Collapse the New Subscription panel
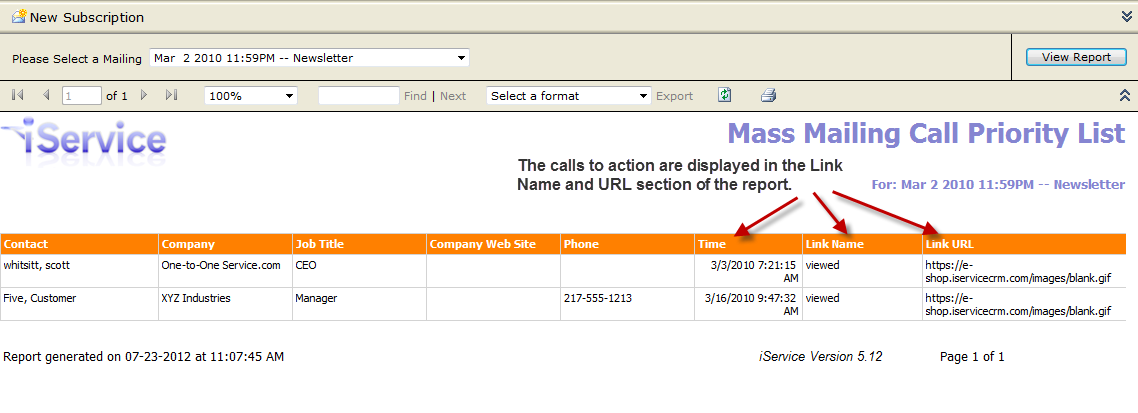The width and height of the screenshot is (1138, 413). (1126, 17)
